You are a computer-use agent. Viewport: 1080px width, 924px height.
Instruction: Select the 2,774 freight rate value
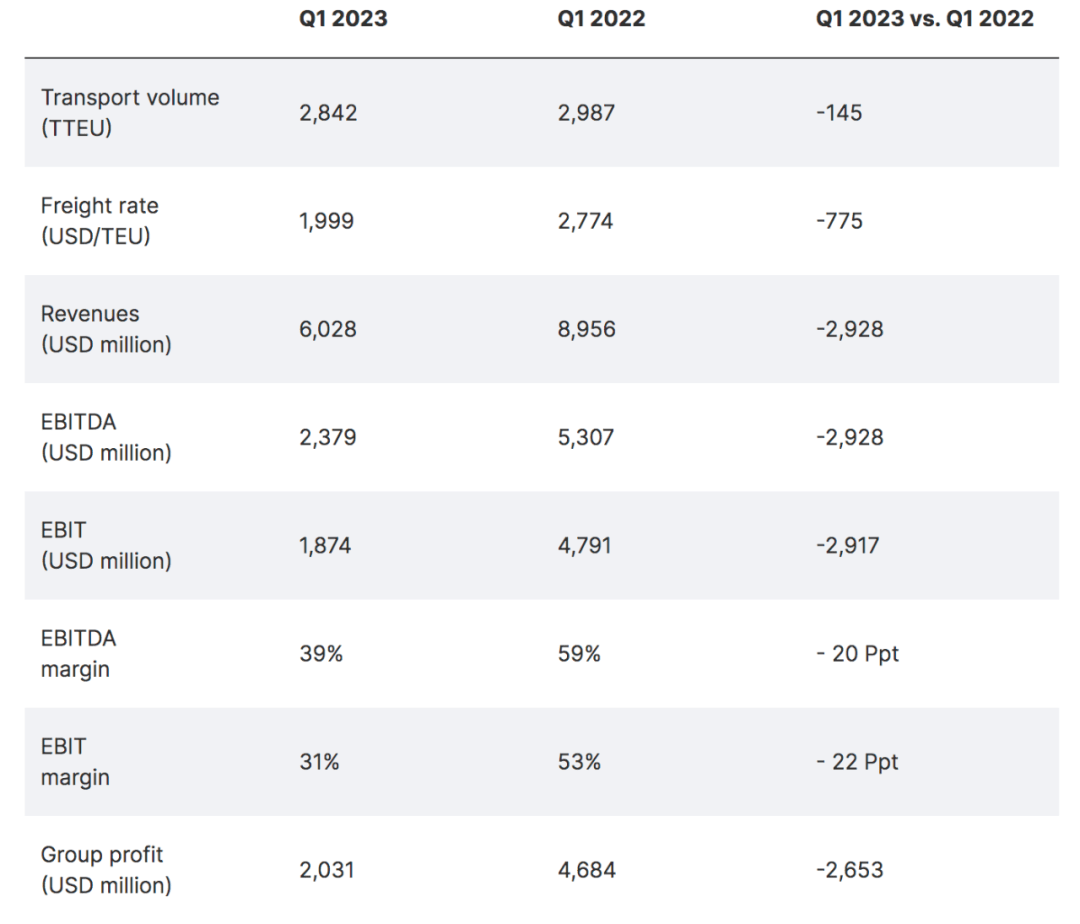click(x=587, y=221)
